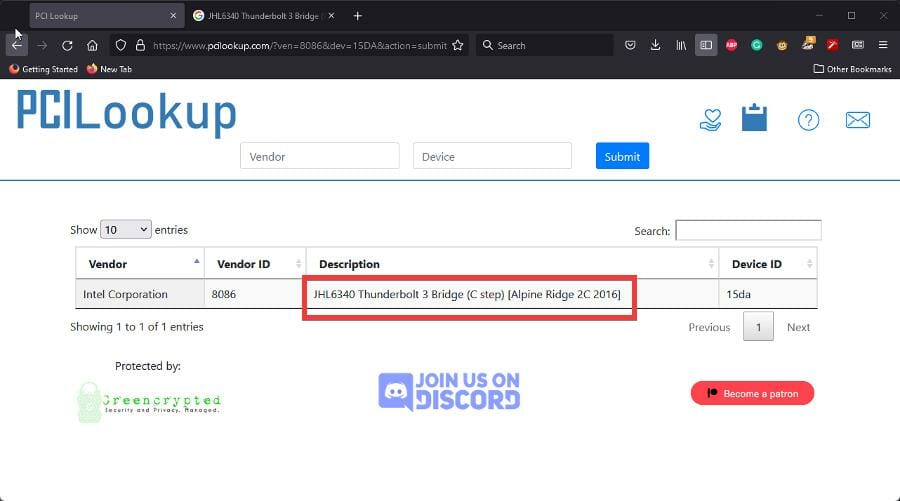This screenshot has height=501, width=900.
Task: Sort the table by Vendor ID
Action: click(x=255, y=264)
